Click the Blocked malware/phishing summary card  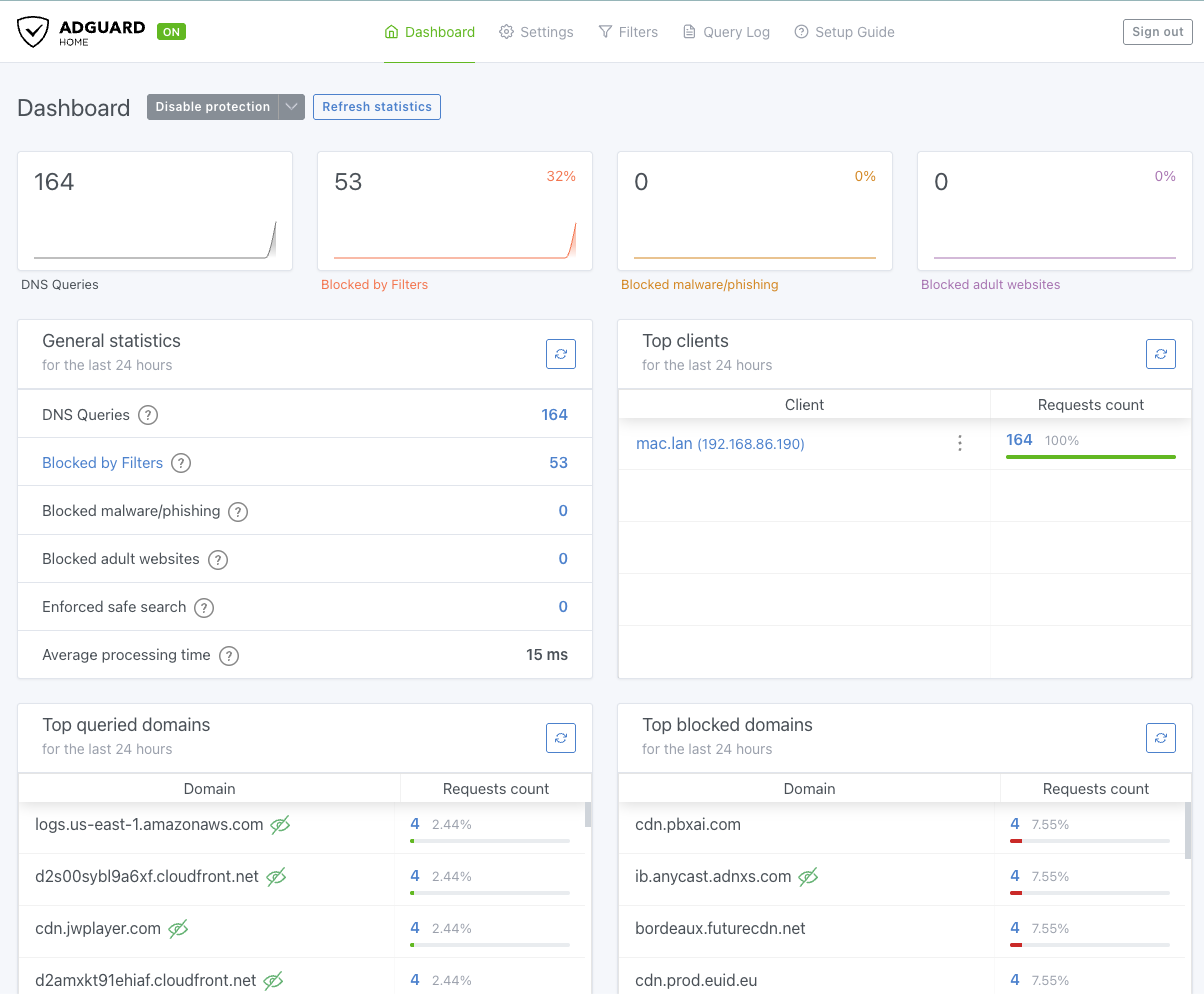point(755,211)
